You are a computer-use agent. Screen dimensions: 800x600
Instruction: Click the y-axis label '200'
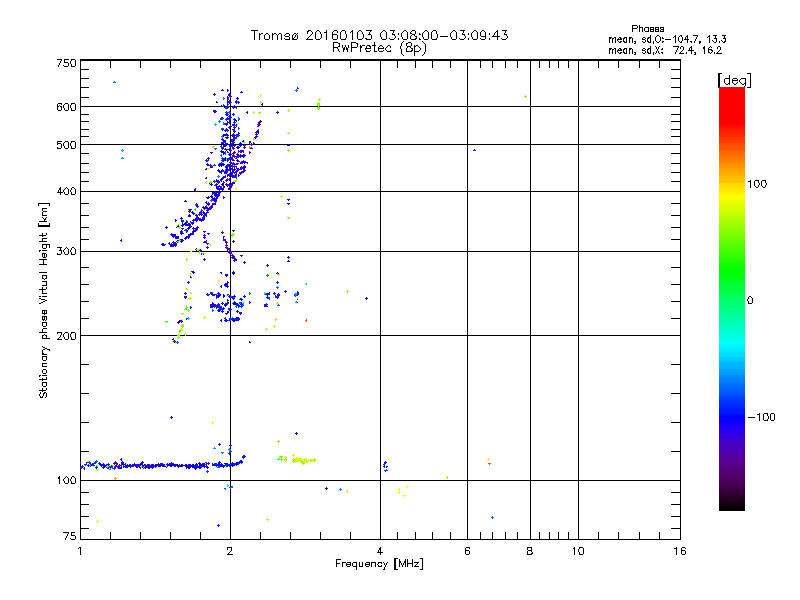point(66,336)
